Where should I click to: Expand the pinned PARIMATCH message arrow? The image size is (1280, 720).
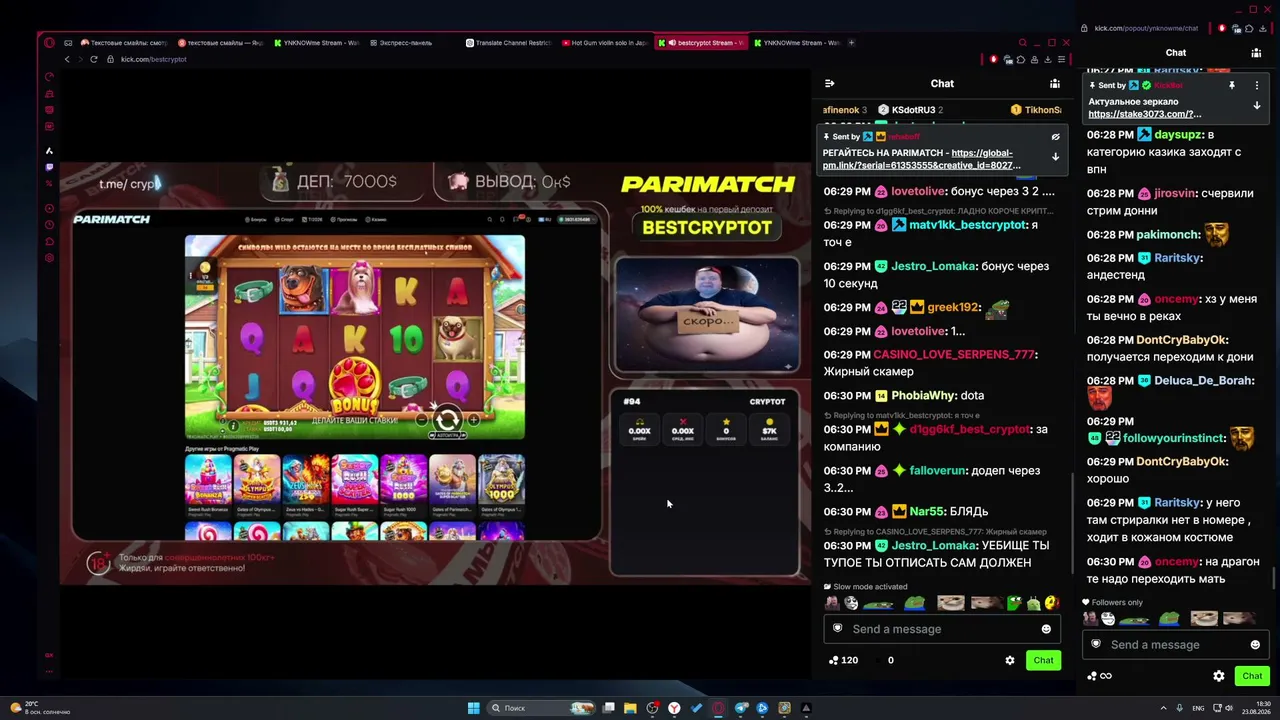click(x=1055, y=157)
